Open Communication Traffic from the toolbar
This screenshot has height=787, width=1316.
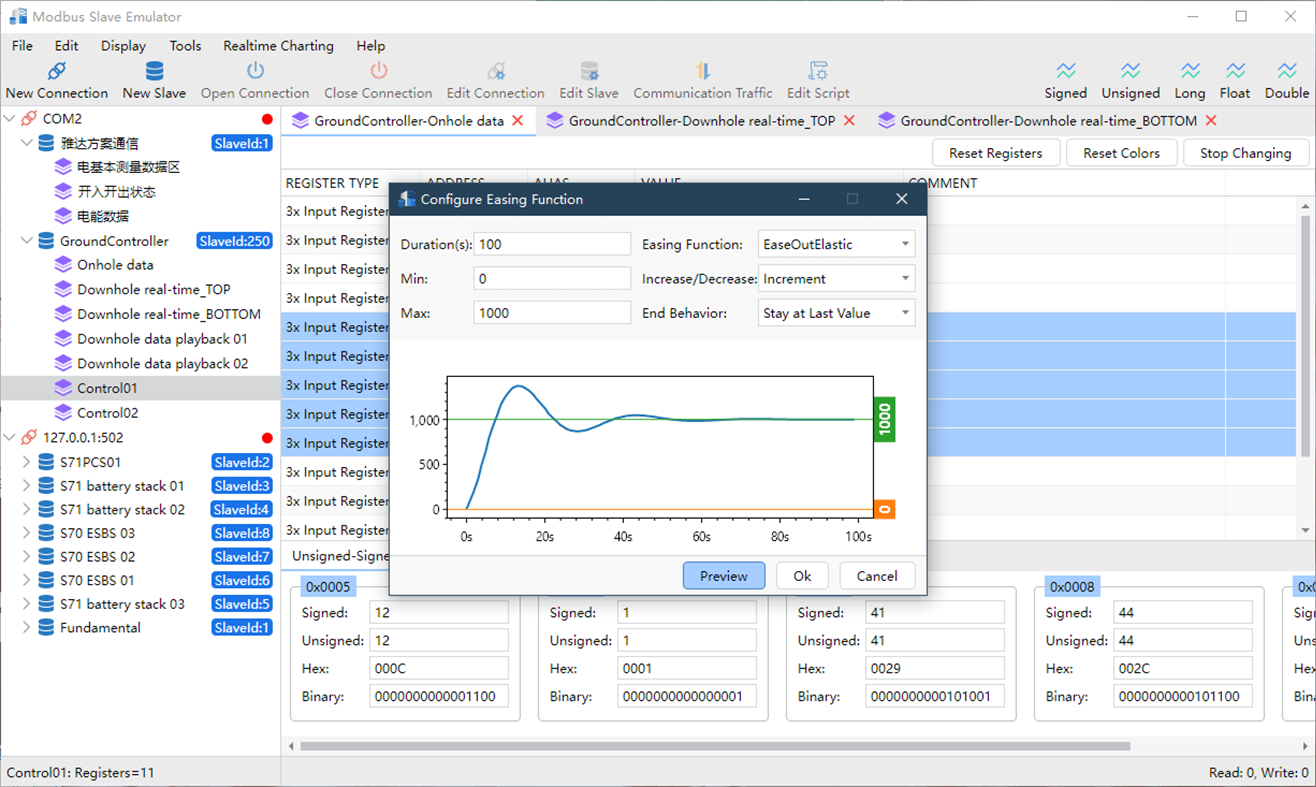703,71
